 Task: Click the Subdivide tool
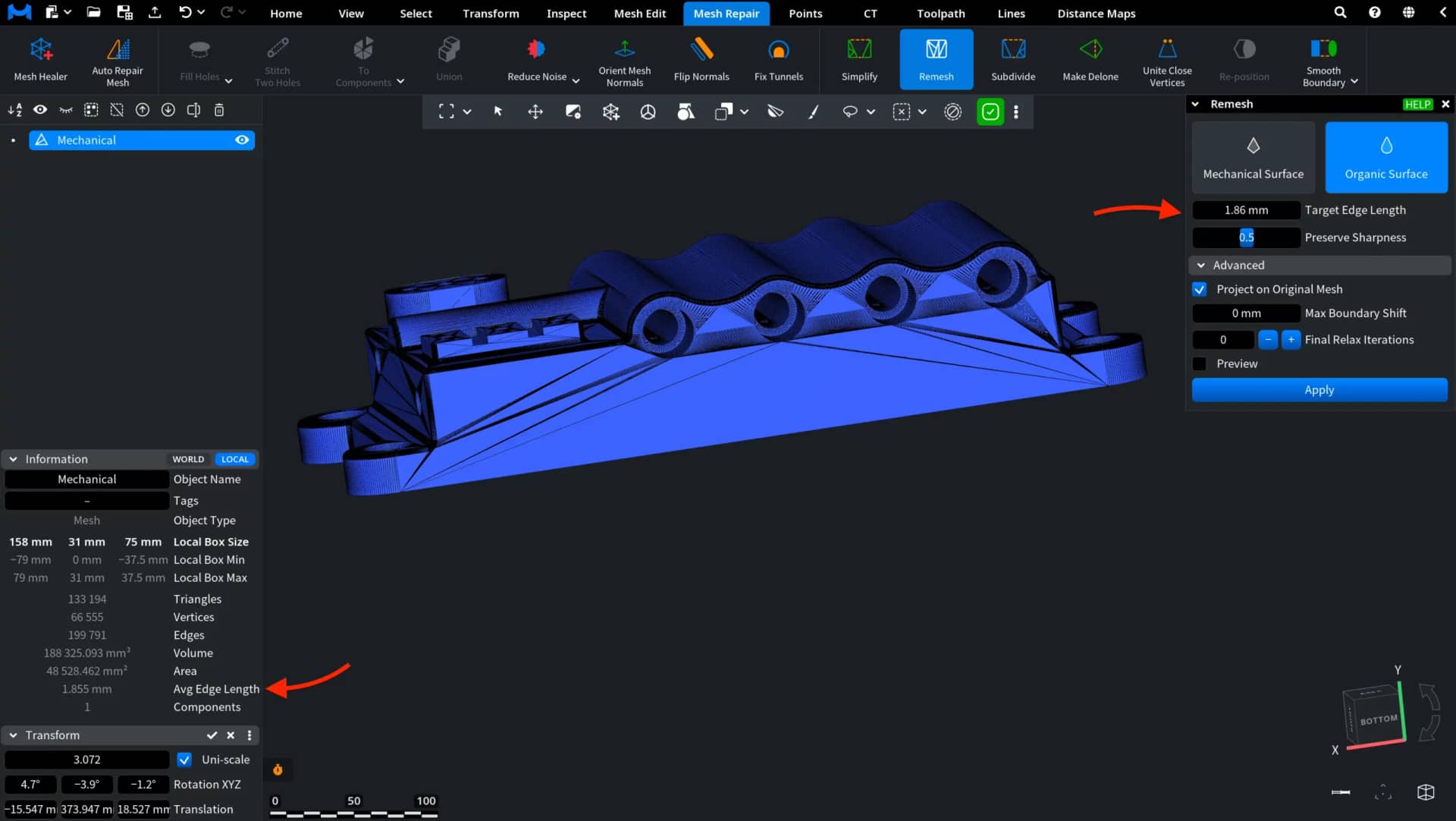tap(1013, 59)
